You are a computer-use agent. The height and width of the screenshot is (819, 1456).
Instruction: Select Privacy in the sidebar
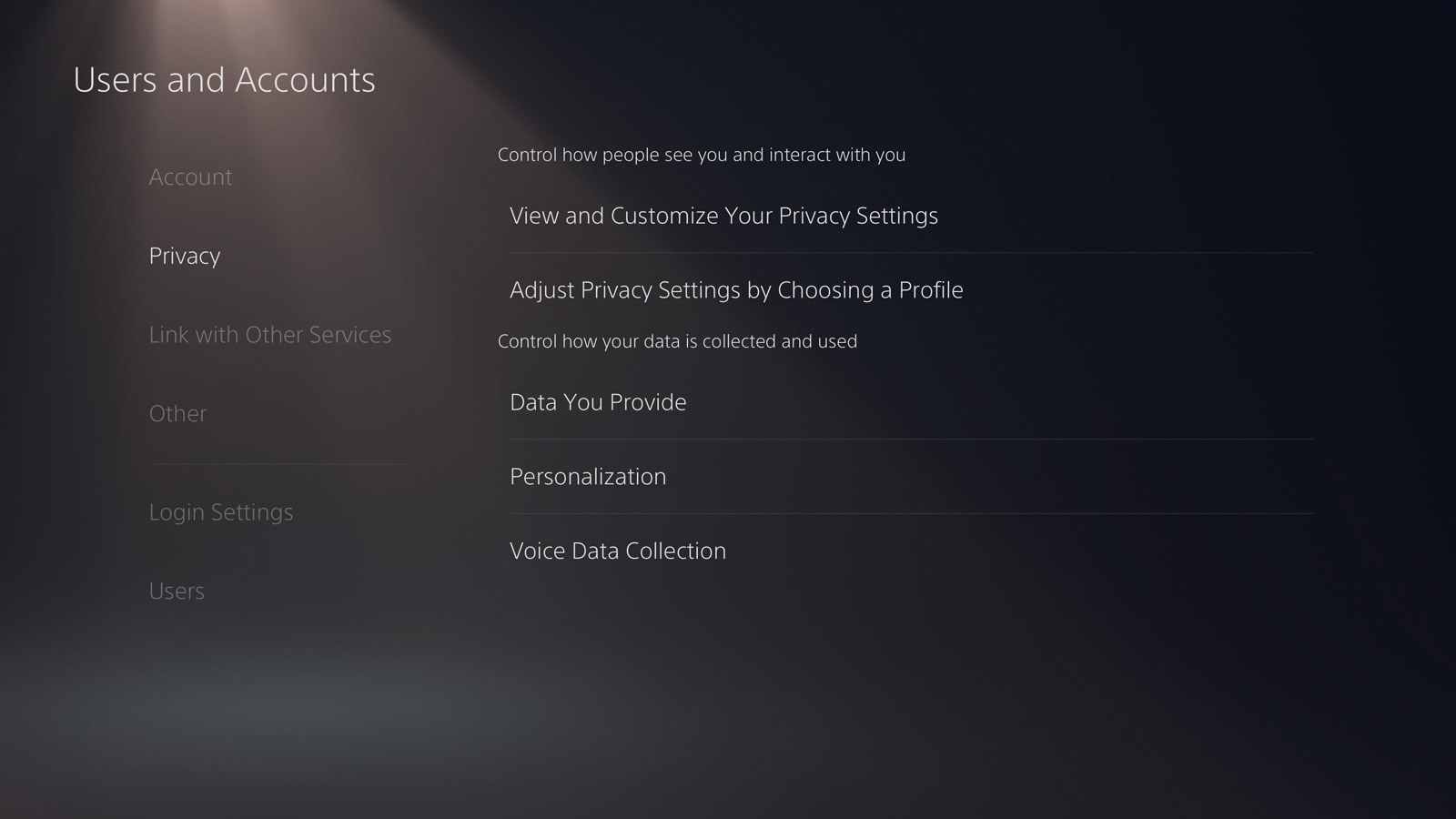(x=184, y=256)
